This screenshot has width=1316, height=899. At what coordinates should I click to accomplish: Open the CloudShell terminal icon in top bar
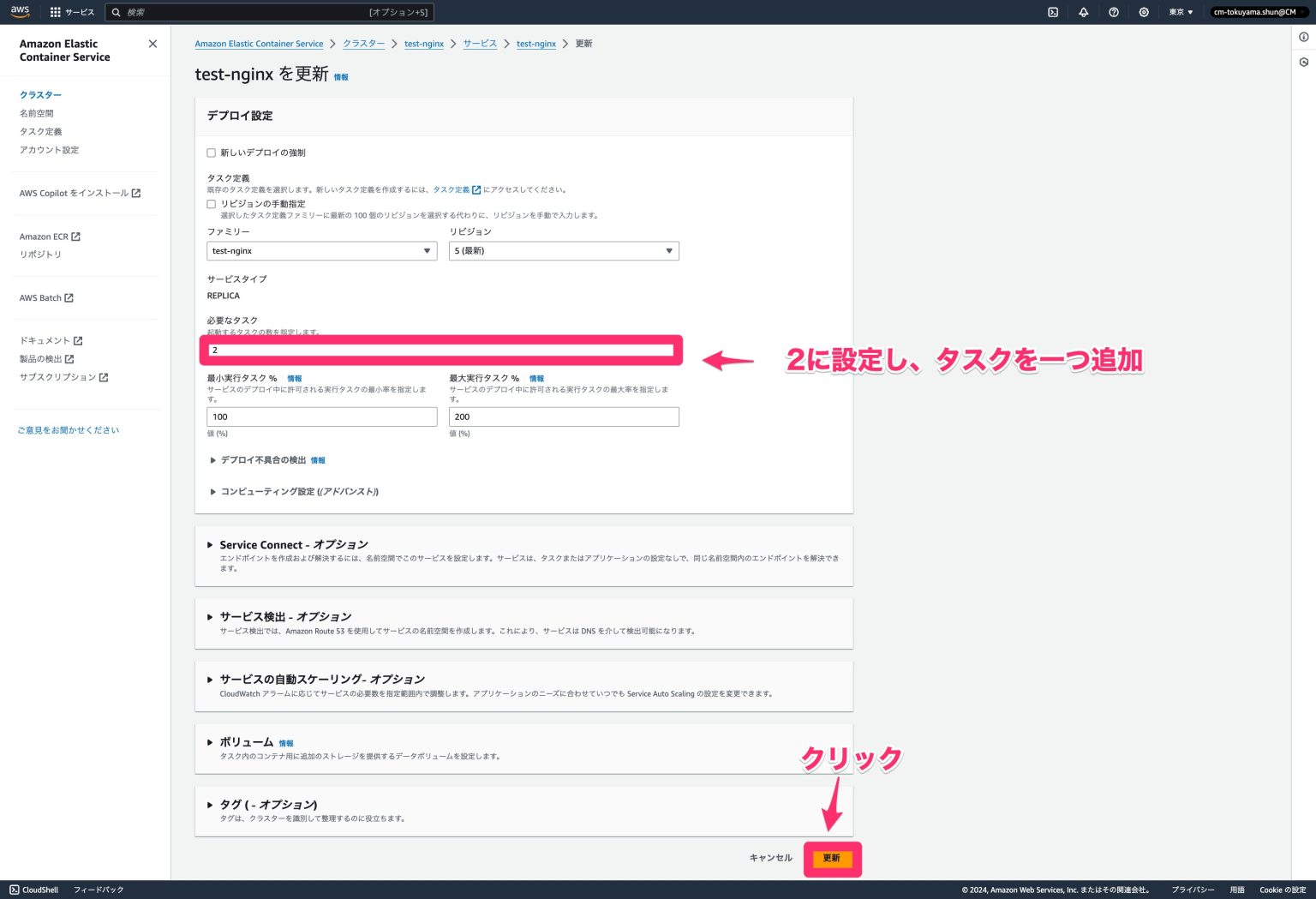[x=1052, y=12]
